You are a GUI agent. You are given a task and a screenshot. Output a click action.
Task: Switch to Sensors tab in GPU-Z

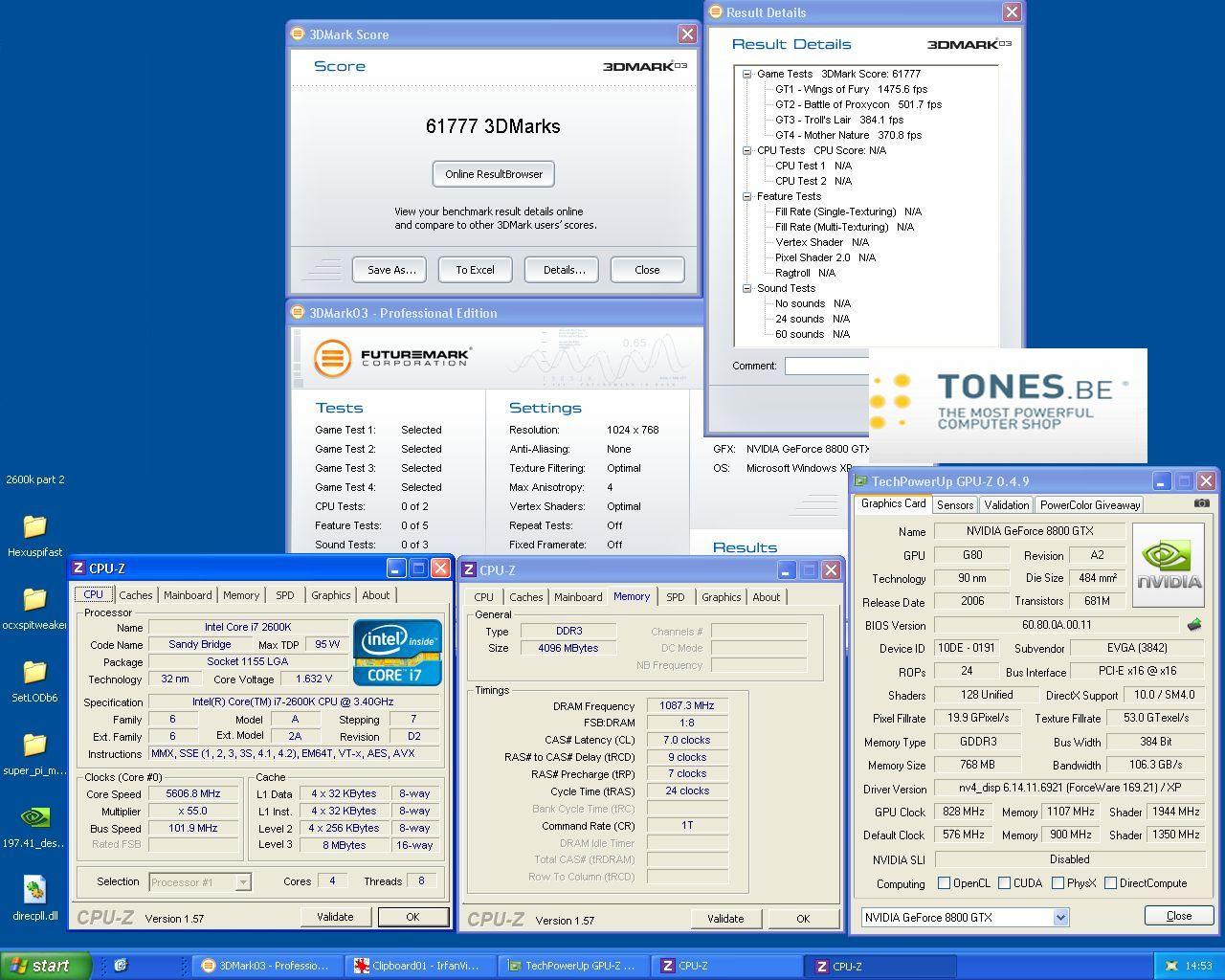click(x=955, y=505)
